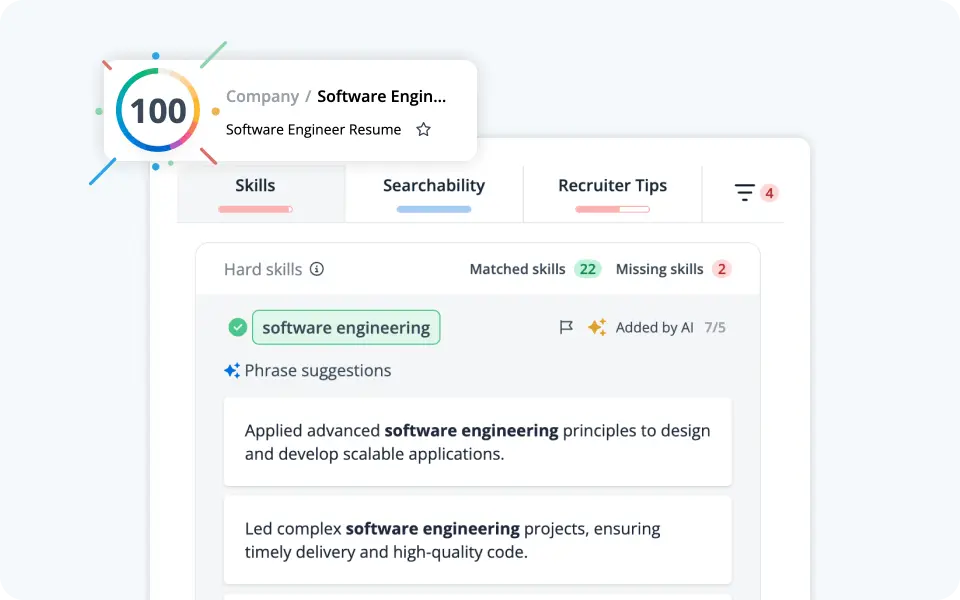Click the filter icon showing 4 notifications
This screenshot has width=960, height=600.
(746, 192)
